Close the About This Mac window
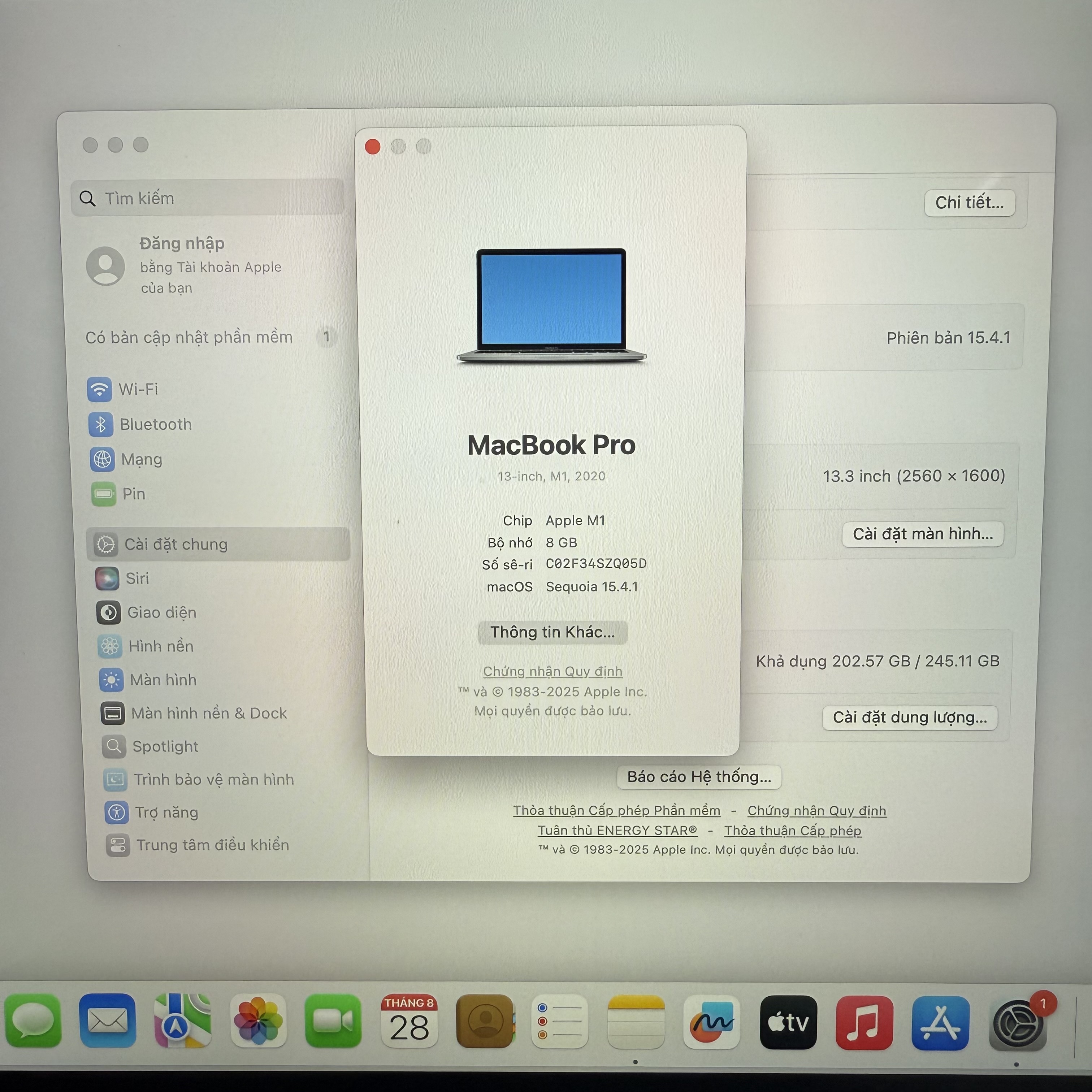The height and width of the screenshot is (1092, 1092). click(x=372, y=147)
